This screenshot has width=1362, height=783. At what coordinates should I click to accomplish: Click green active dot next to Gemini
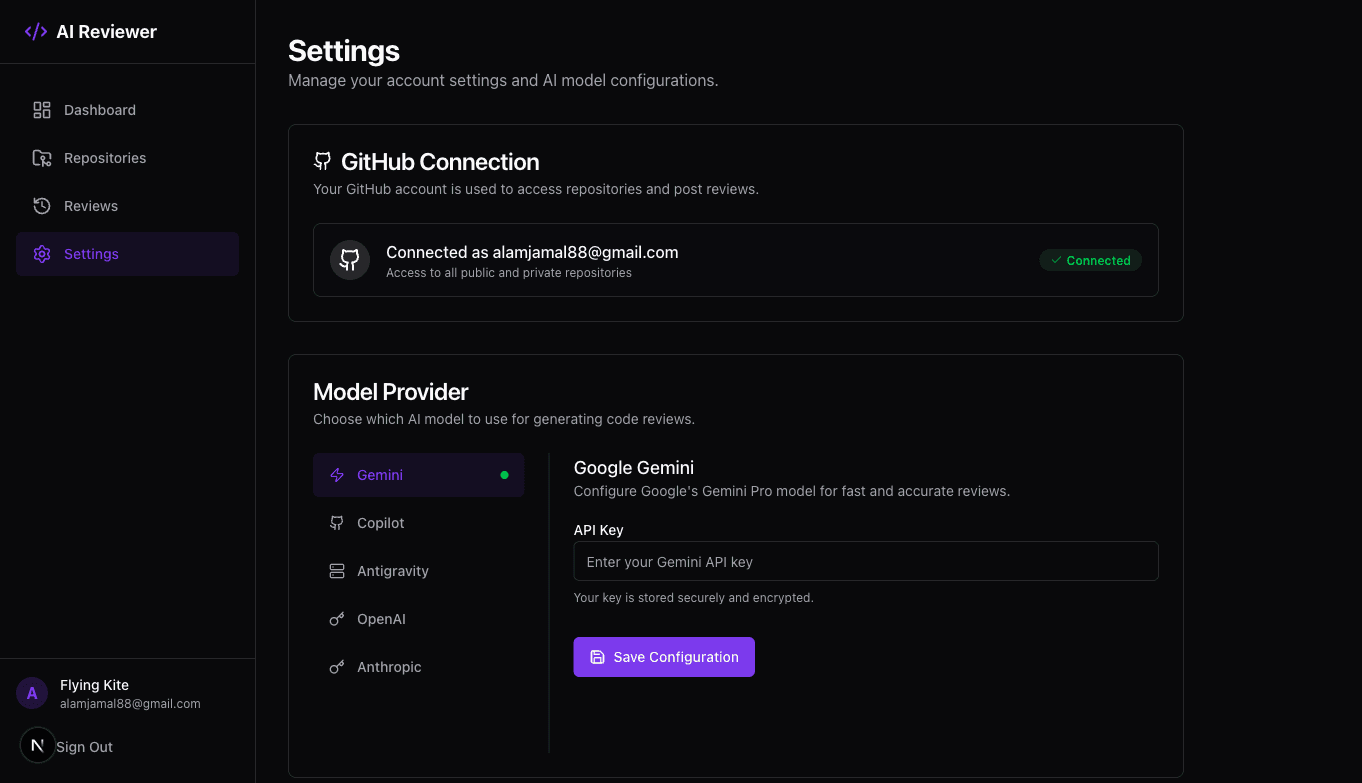pyautogui.click(x=504, y=475)
